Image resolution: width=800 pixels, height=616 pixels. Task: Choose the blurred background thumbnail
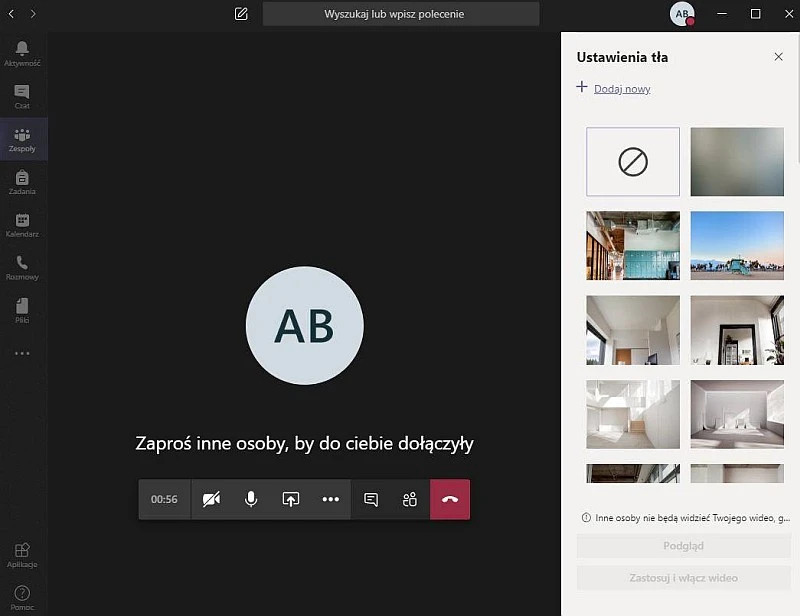click(737, 161)
